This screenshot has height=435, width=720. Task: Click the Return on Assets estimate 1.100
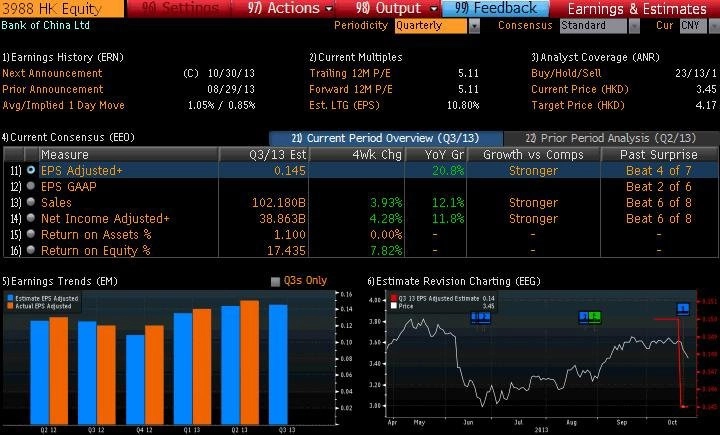point(289,235)
